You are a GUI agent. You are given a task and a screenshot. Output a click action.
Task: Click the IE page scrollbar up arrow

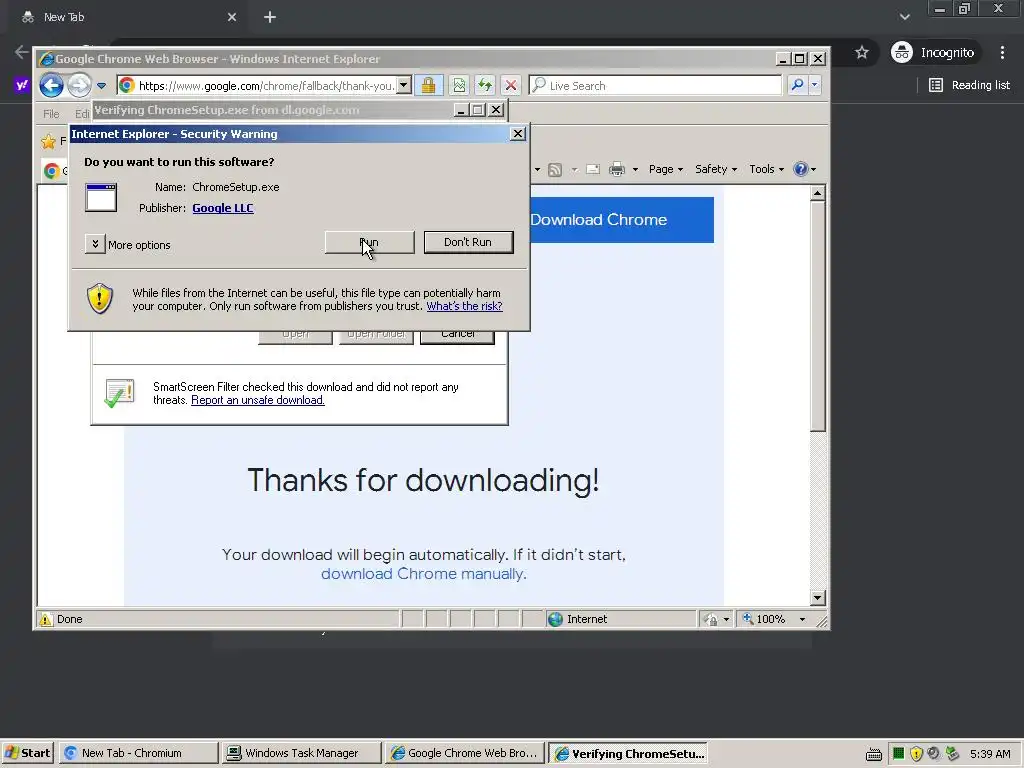[818, 193]
